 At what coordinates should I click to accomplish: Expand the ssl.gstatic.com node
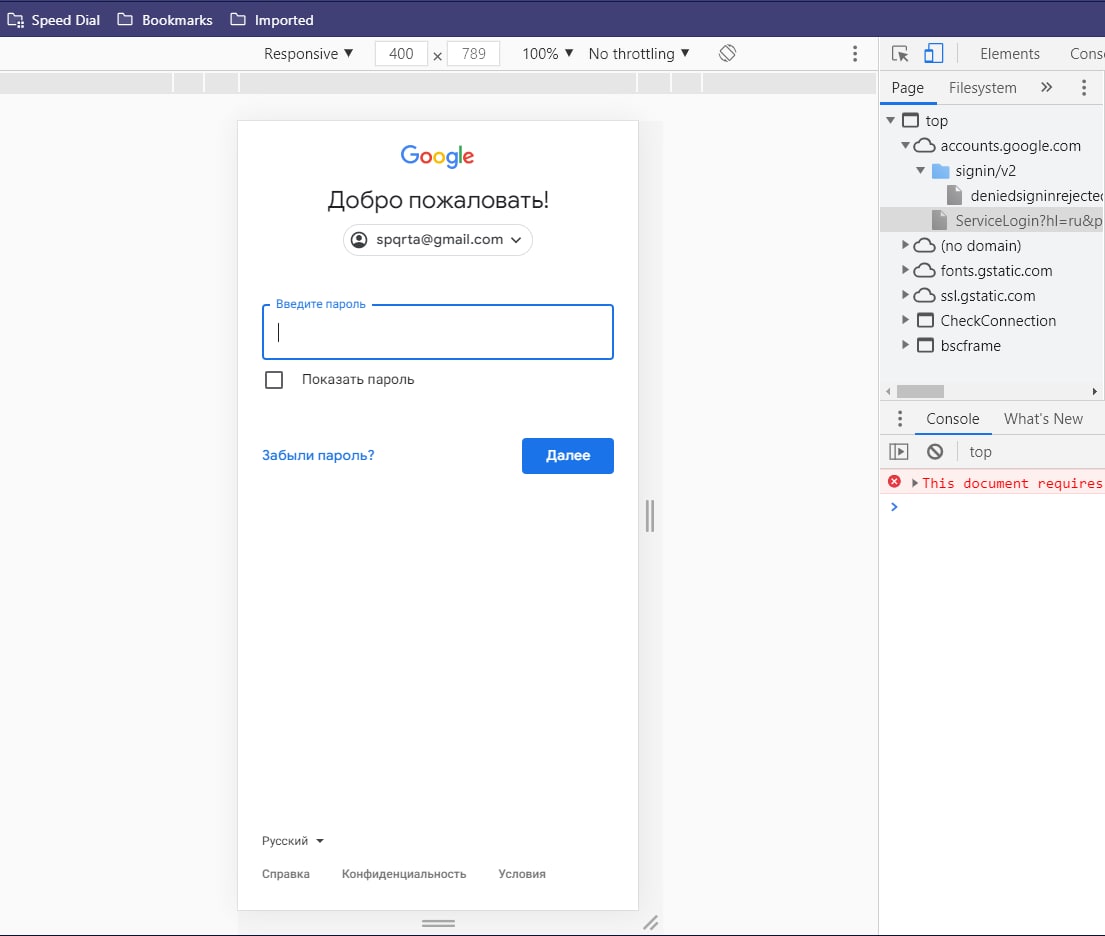coord(906,295)
